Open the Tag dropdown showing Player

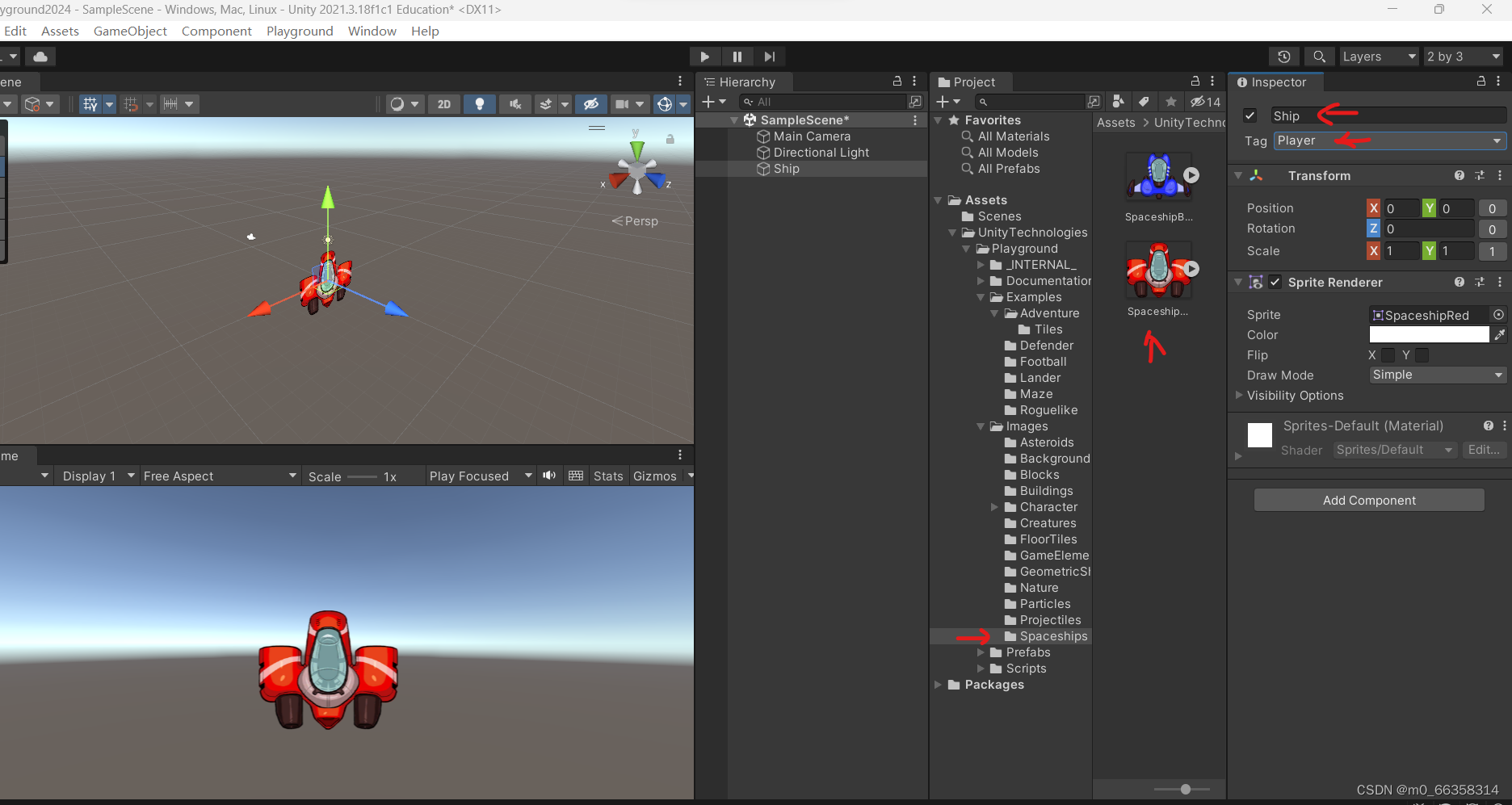pyautogui.click(x=1390, y=140)
